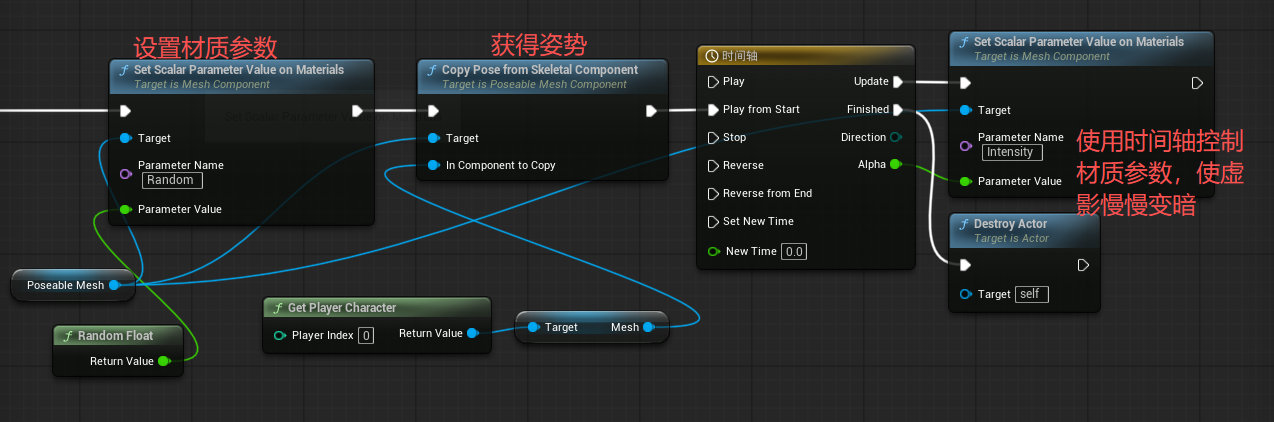Click the Alpha output pin

[x=896, y=164]
